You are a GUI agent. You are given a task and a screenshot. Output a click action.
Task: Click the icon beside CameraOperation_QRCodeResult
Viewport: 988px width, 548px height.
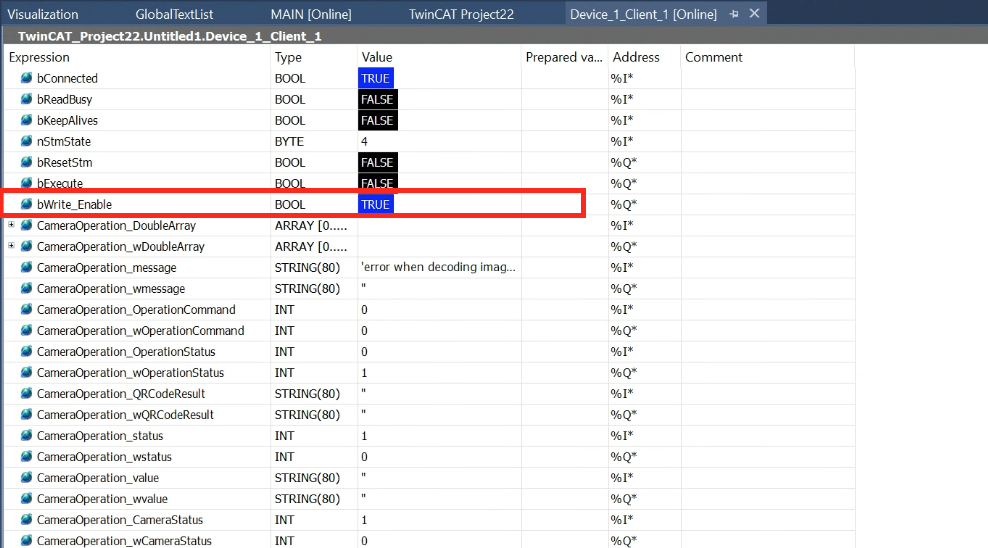coord(26,394)
